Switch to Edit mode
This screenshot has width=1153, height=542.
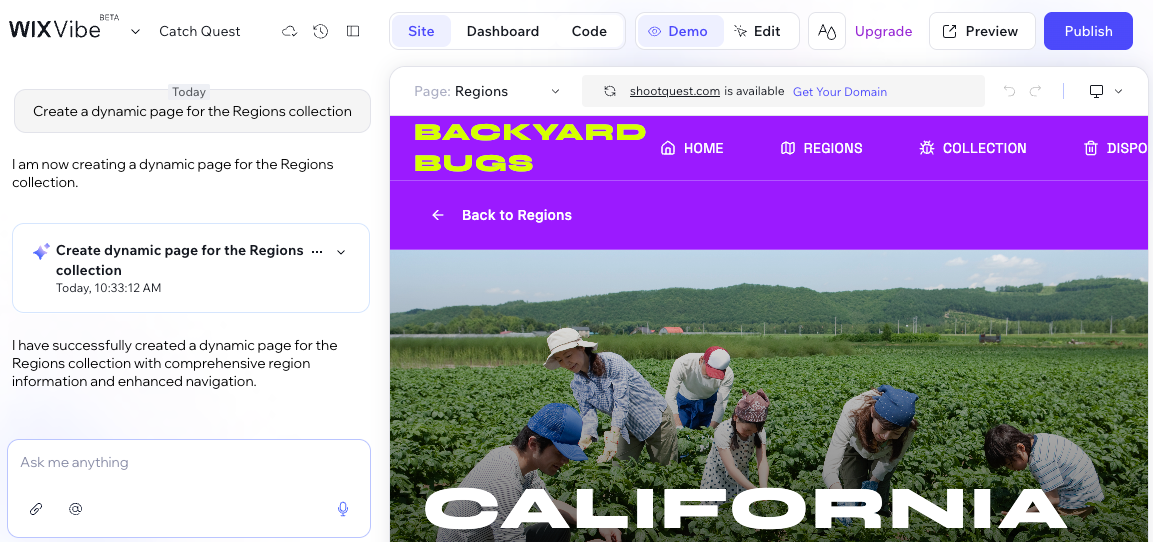pos(757,31)
